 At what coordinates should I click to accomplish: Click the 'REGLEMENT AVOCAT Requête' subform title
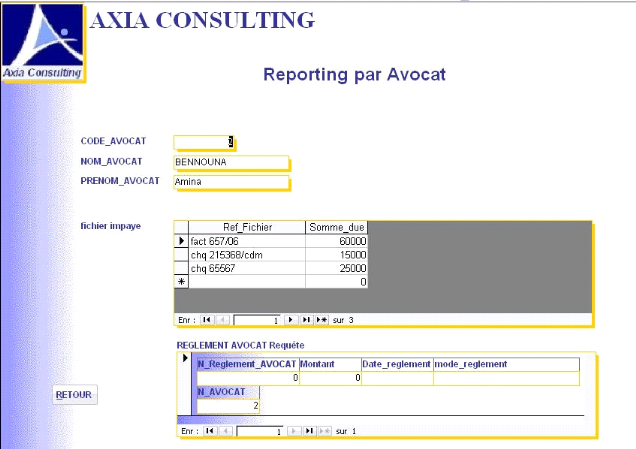click(x=241, y=345)
